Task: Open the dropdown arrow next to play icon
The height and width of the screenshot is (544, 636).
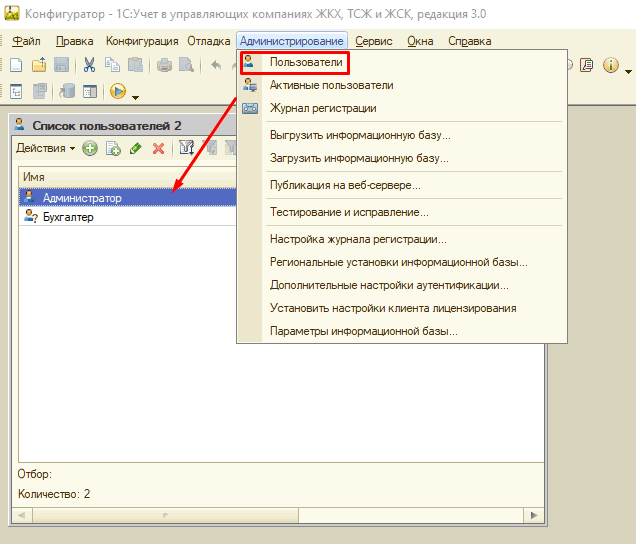Action: (135, 97)
